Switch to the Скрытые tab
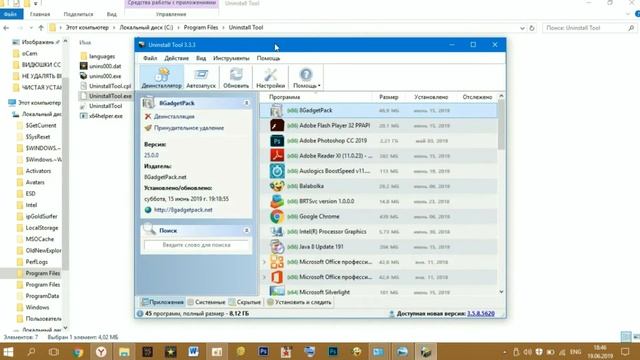Image resolution: width=640 pixels, height=360 pixels. (245, 302)
